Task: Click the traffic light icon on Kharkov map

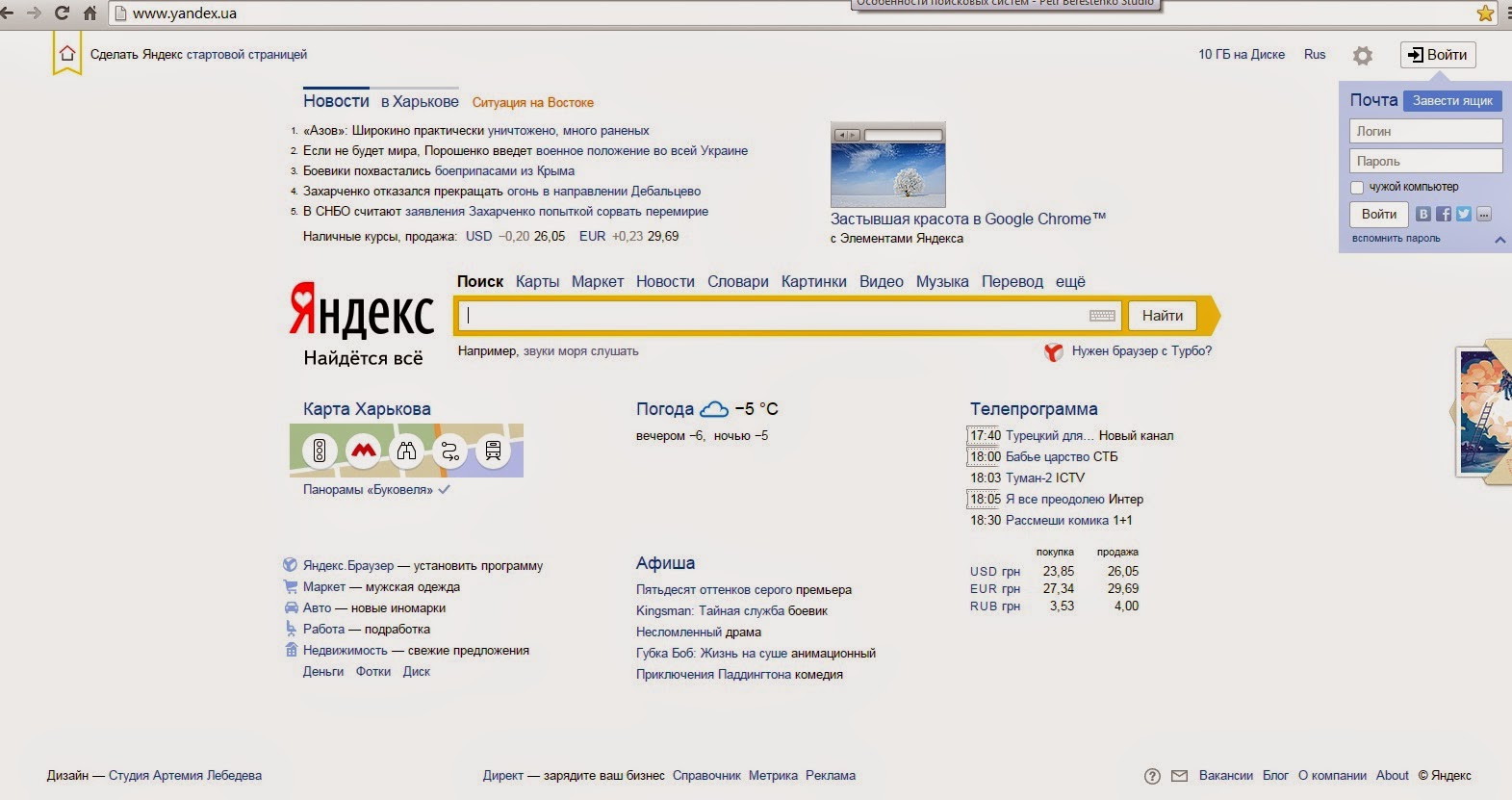Action: pyautogui.click(x=320, y=450)
